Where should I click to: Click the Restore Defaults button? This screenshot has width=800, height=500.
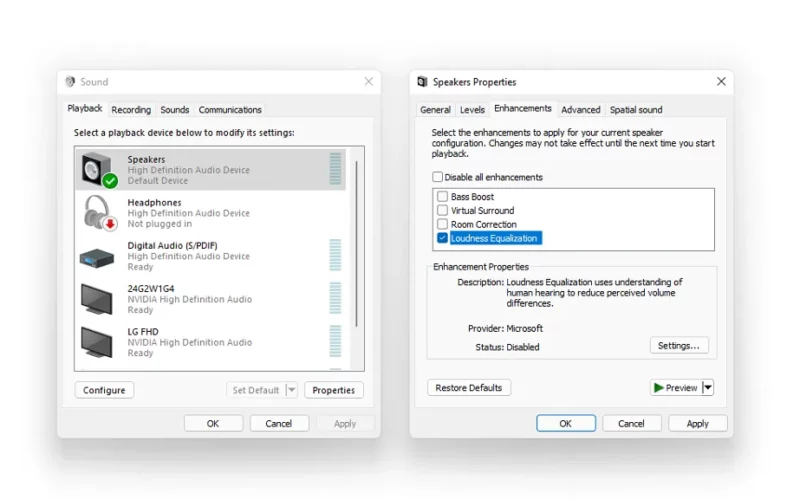click(469, 388)
